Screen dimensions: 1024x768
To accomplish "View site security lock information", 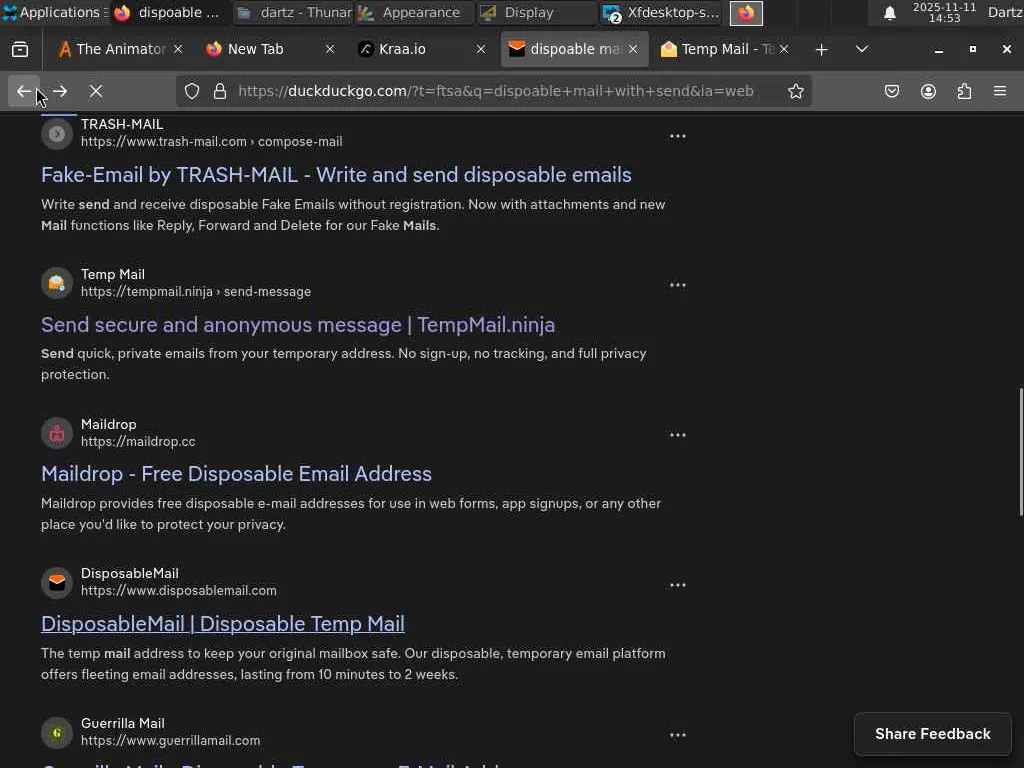I will [x=220, y=91].
